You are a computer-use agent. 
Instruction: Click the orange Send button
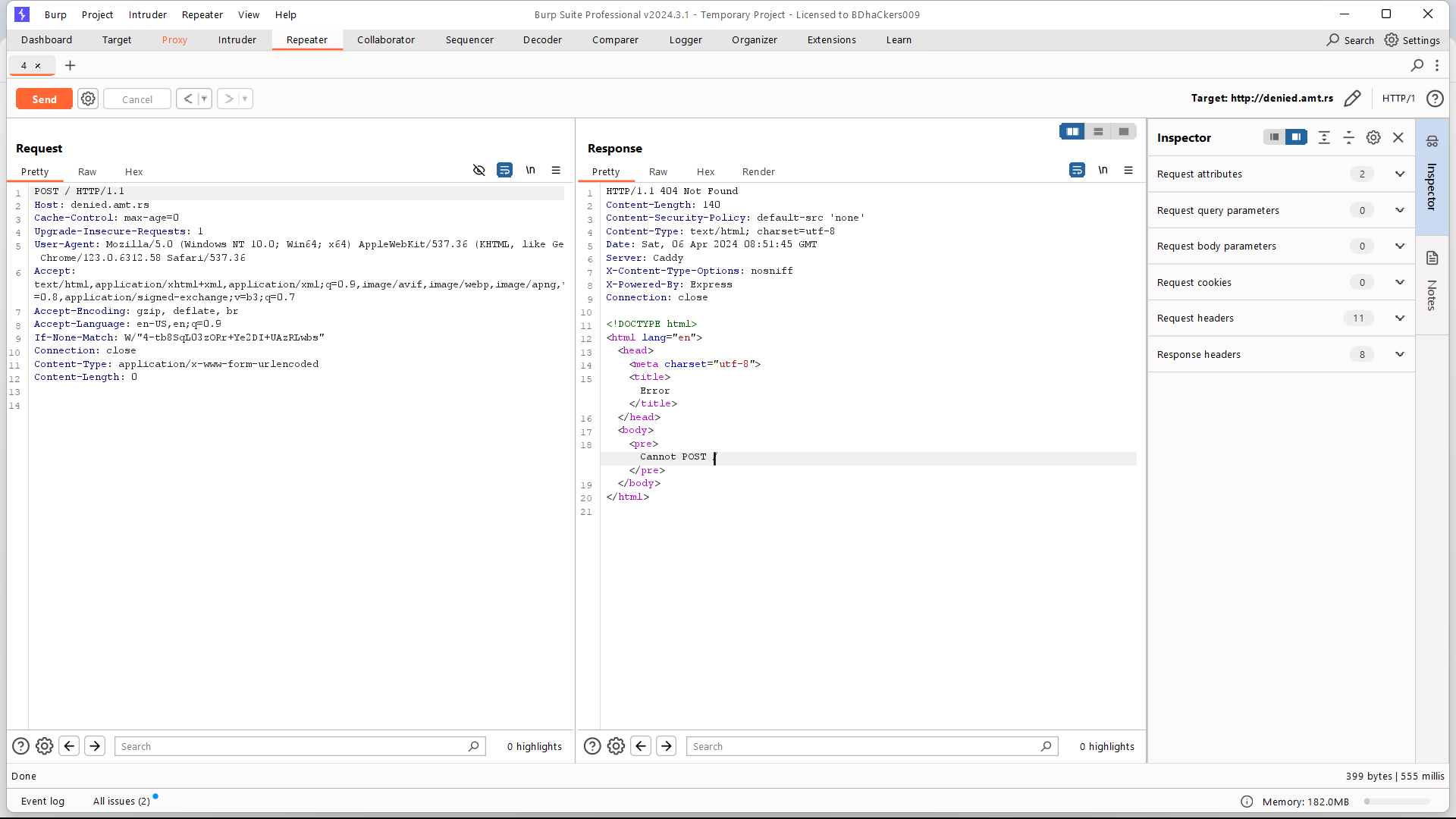tap(44, 99)
